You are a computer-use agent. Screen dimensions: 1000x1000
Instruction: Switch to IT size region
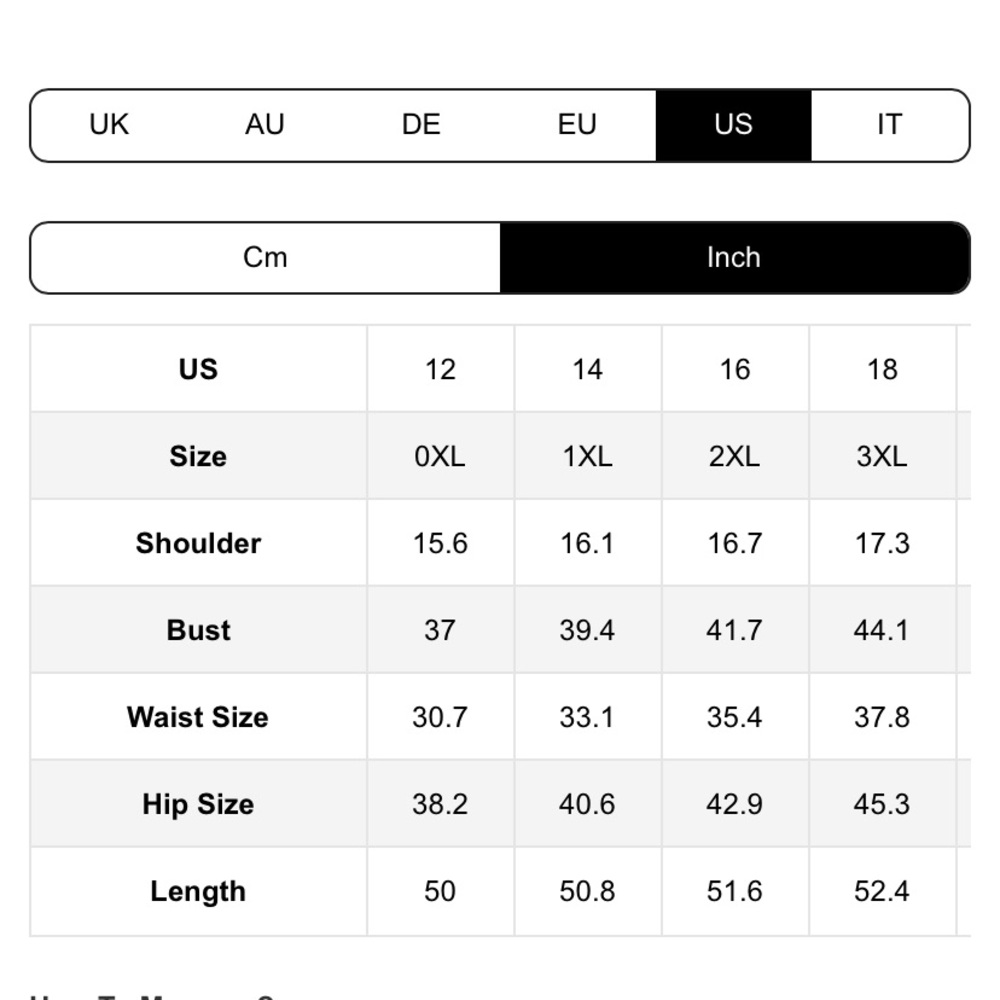[890, 125]
